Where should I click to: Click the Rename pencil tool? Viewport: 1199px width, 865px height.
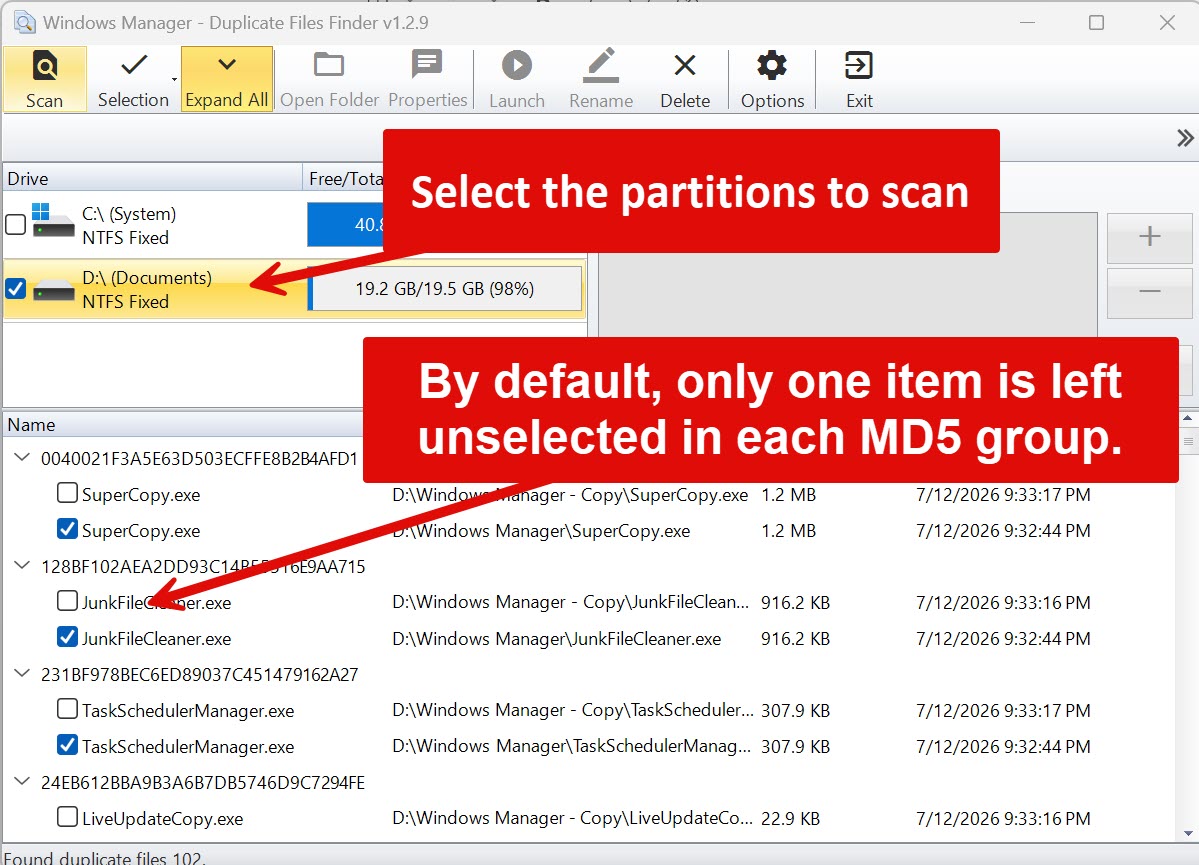(x=601, y=80)
